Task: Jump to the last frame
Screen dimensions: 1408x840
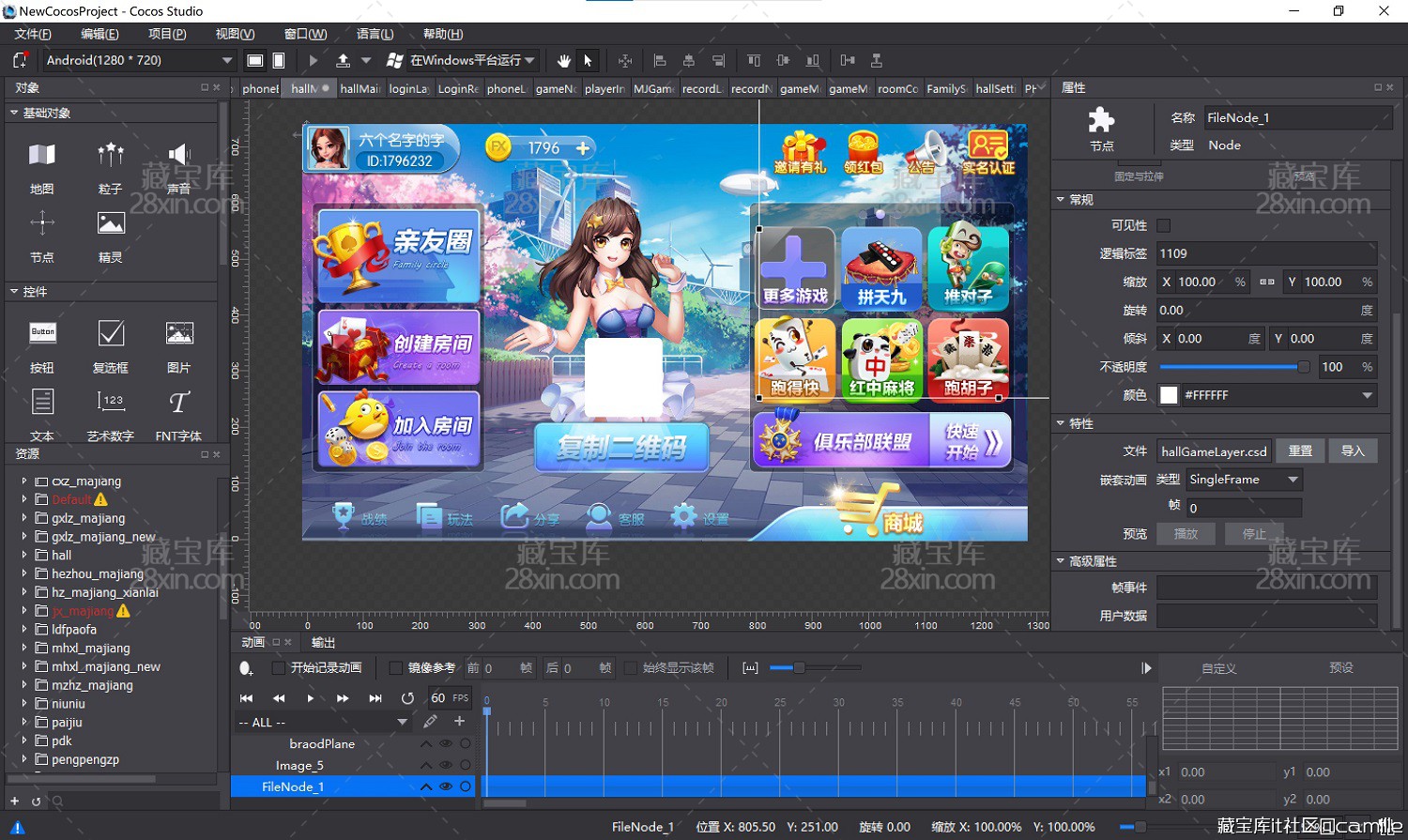Action: coord(375,698)
